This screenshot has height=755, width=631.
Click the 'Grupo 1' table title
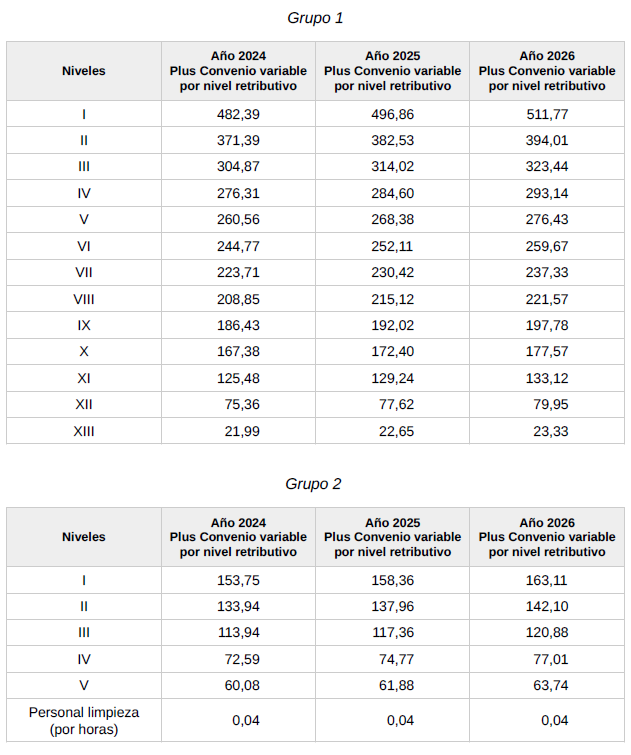click(x=315, y=18)
